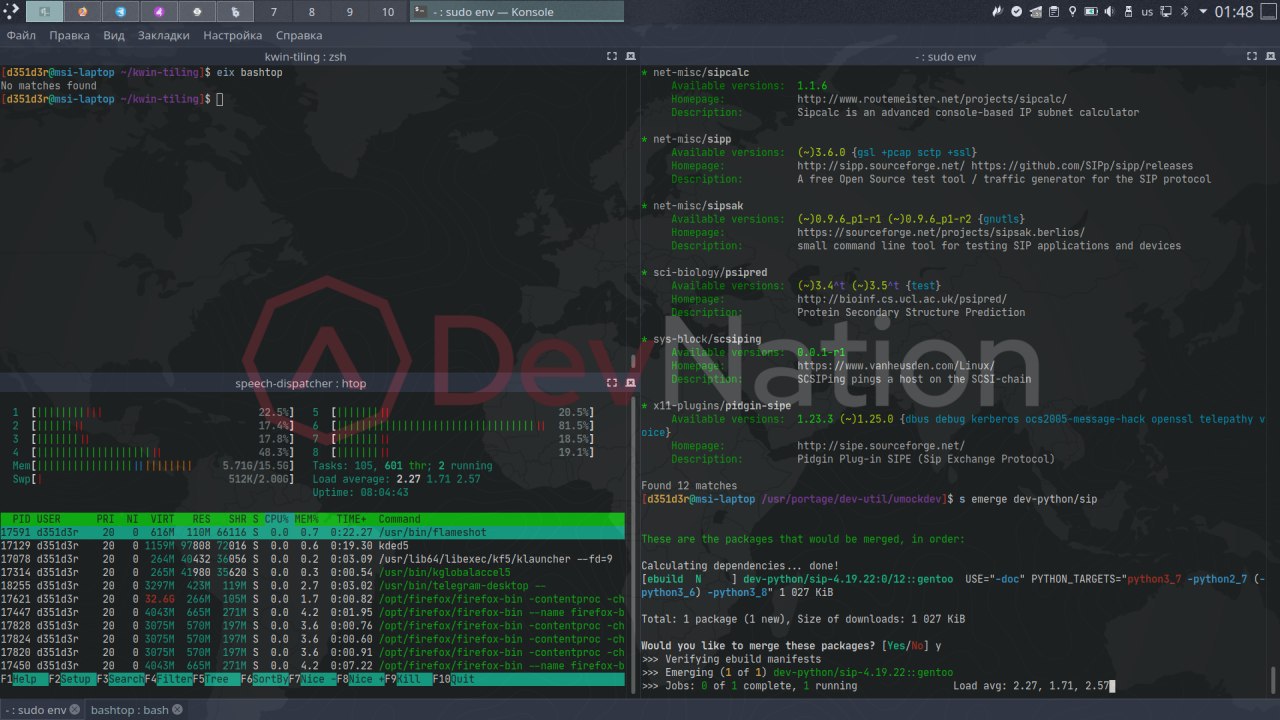Open the Настройка menu
This screenshot has height=720, width=1280.
click(232, 35)
